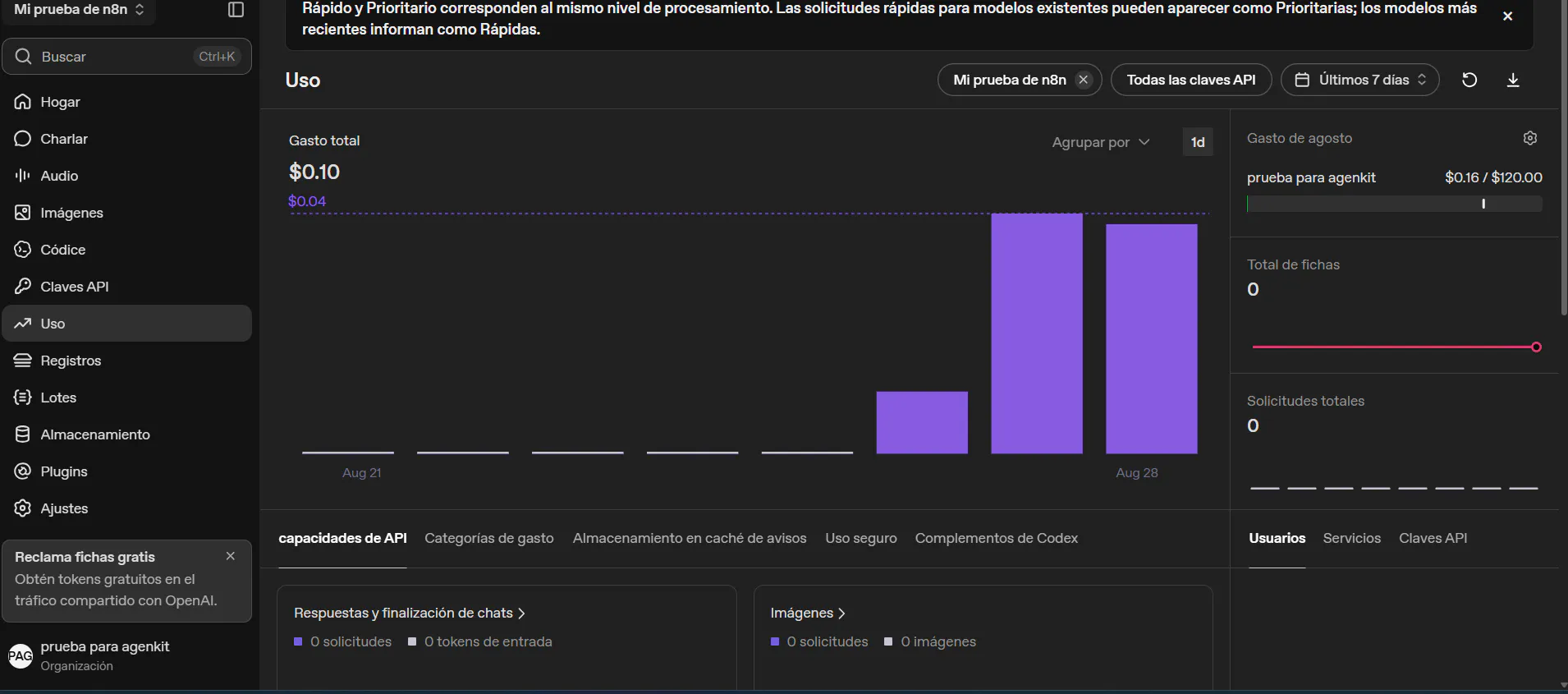Click the red endpoint of tokens line

pos(1536,347)
